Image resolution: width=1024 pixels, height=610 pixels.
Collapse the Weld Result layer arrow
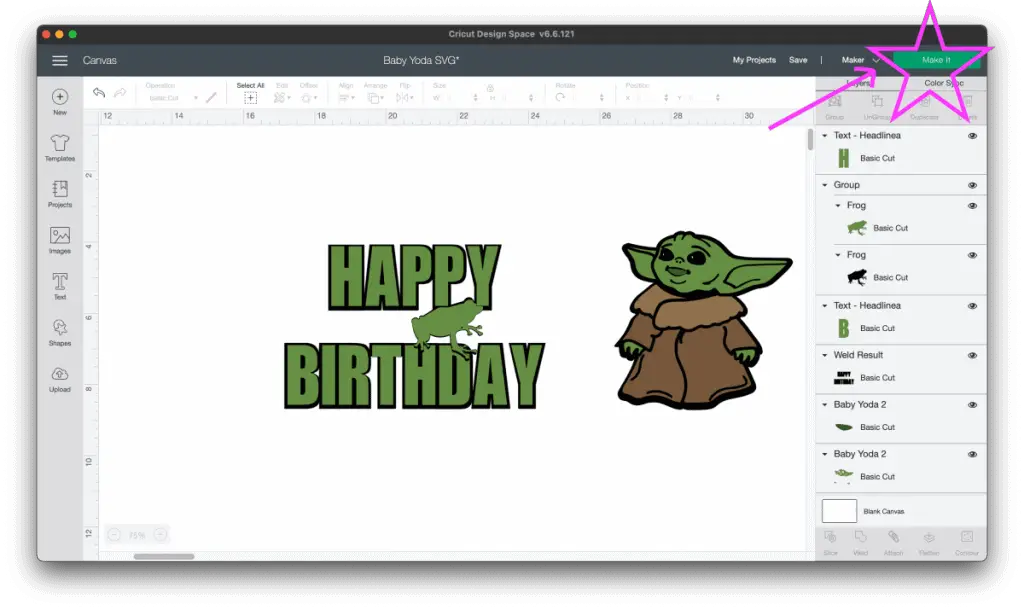(x=825, y=355)
